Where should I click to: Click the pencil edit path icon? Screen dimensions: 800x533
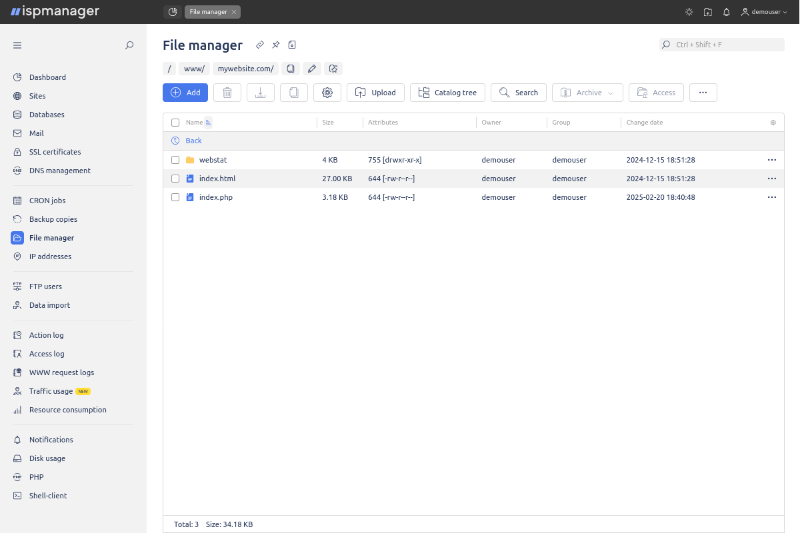(312, 69)
